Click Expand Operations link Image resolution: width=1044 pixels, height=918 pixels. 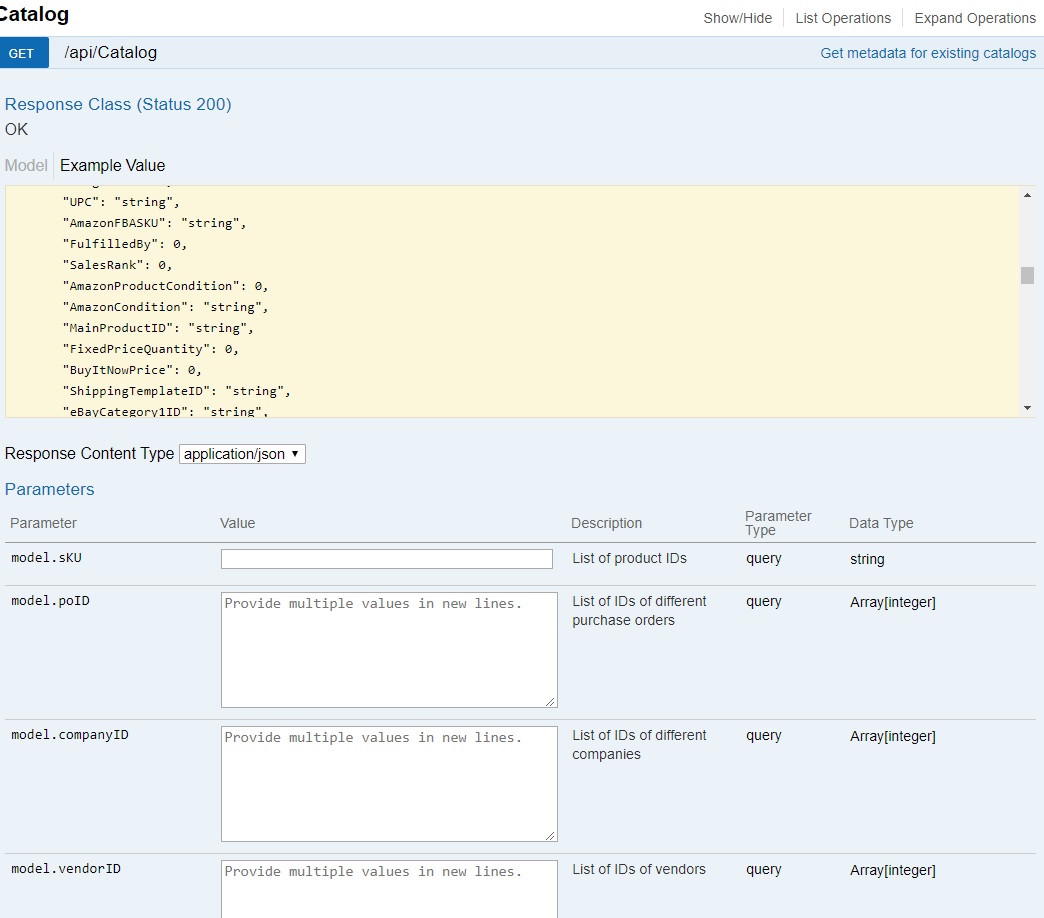[975, 18]
